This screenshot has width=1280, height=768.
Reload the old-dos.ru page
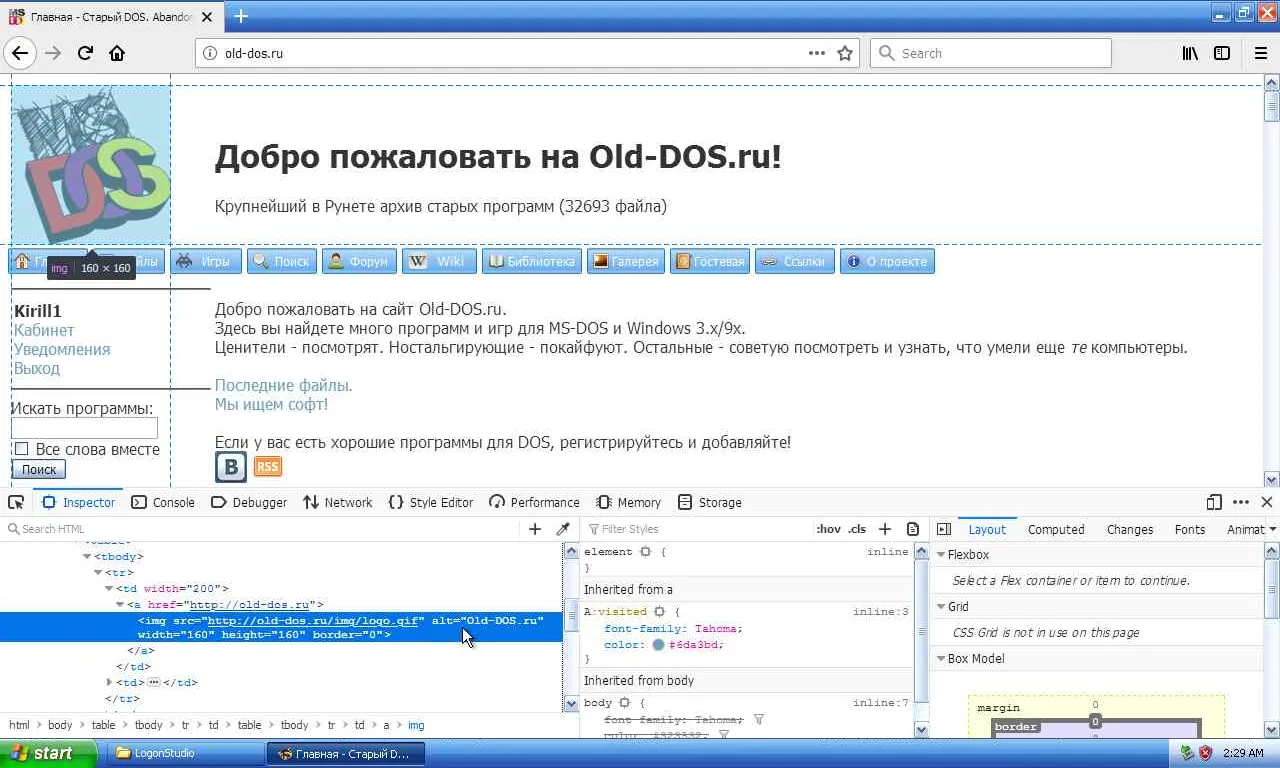click(x=86, y=53)
